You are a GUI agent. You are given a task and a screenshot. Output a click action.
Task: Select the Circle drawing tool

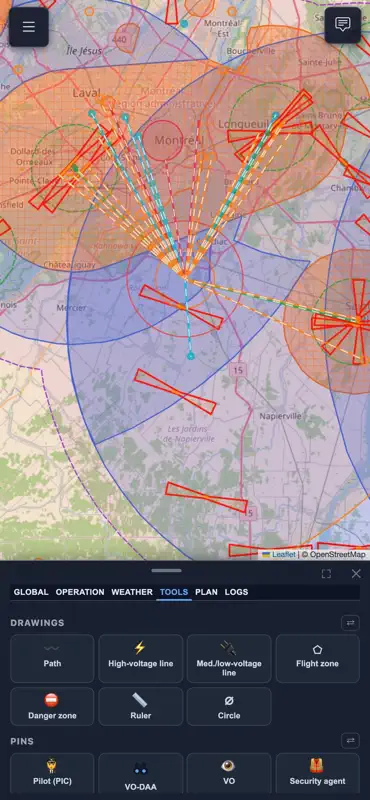[229, 707]
